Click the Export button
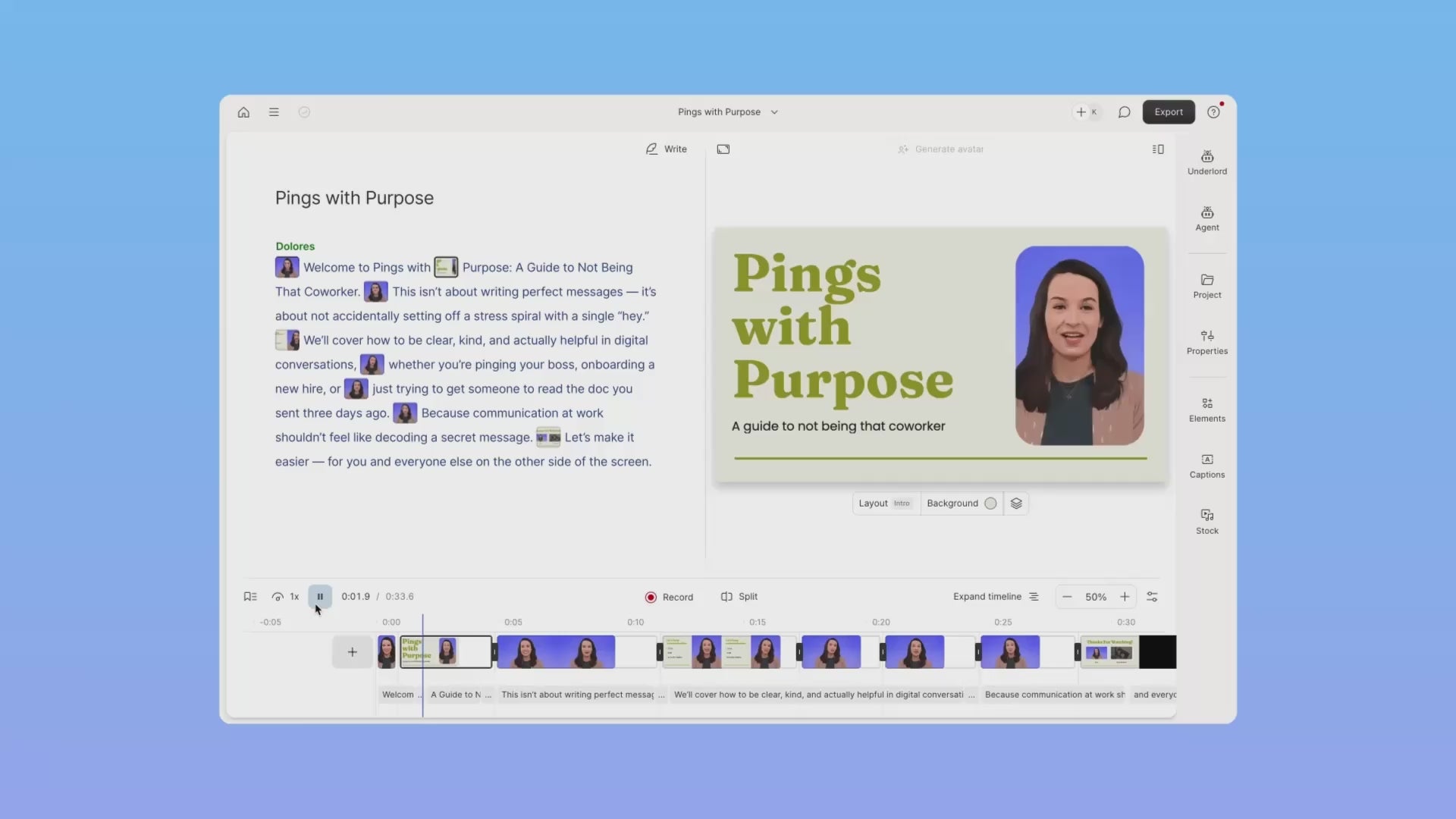The height and width of the screenshot is (819, 1456). click(x=1168, y=112)
